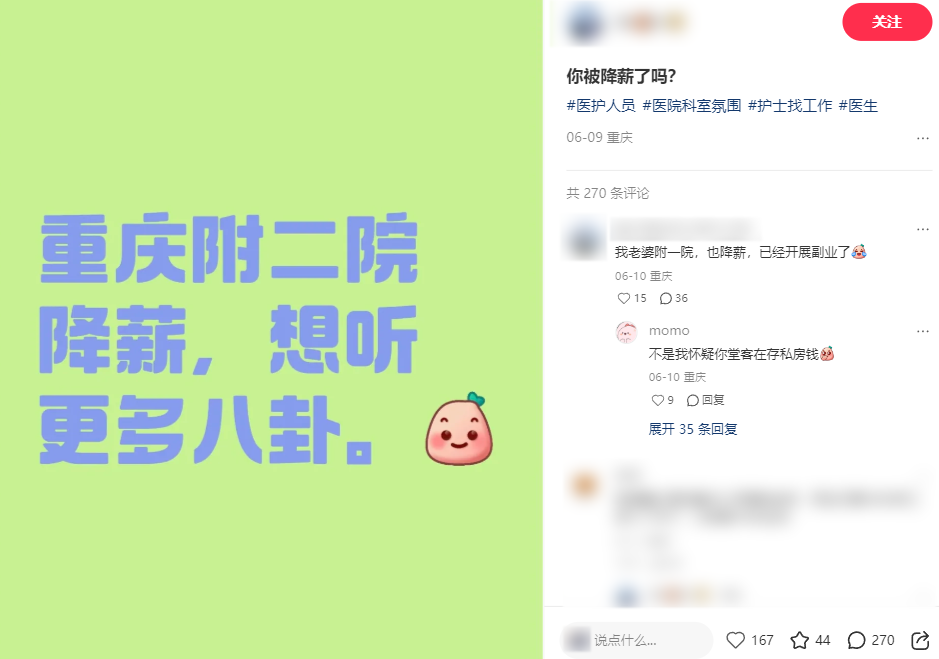
Task: Open the more options dots on the first comment
Action: pyautogui.click(x=923, y=229)
